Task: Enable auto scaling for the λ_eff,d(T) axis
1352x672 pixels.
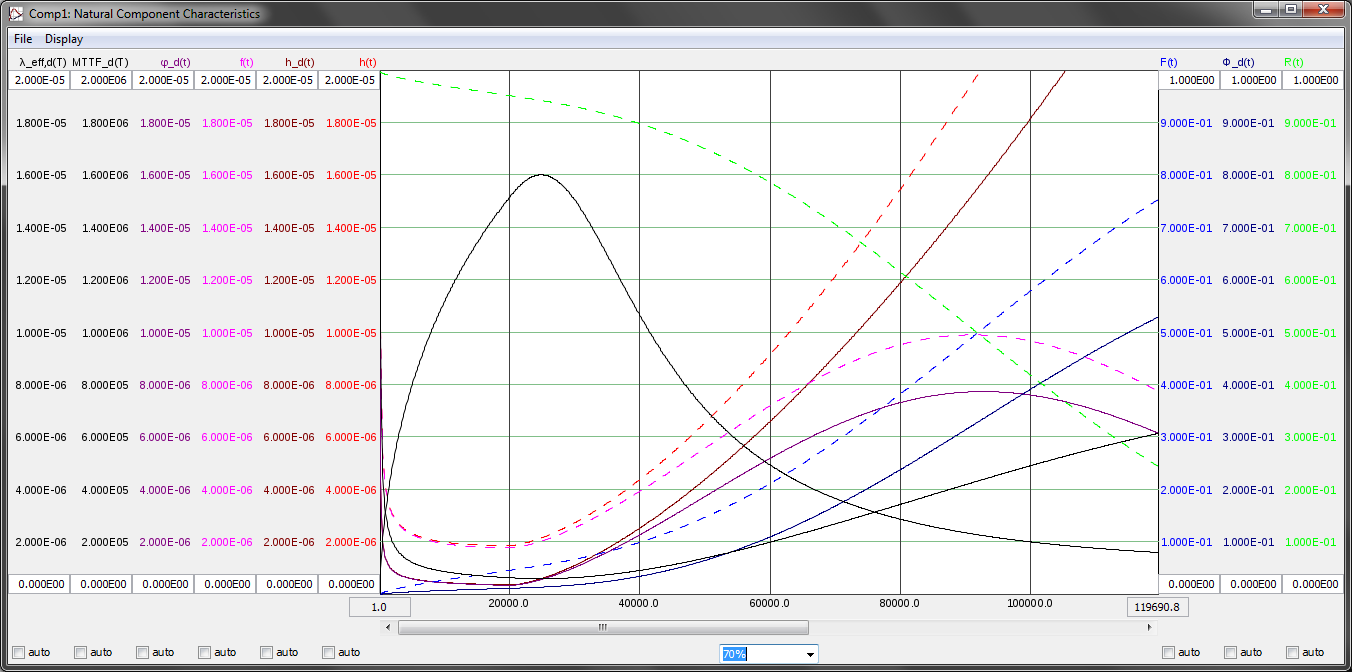Action: pos(18,652)
